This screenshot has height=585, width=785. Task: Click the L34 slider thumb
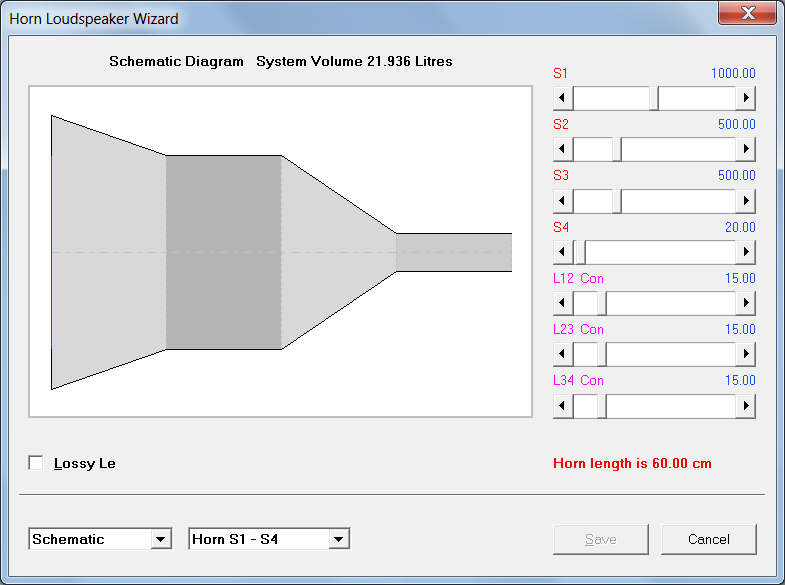(602, 405)
